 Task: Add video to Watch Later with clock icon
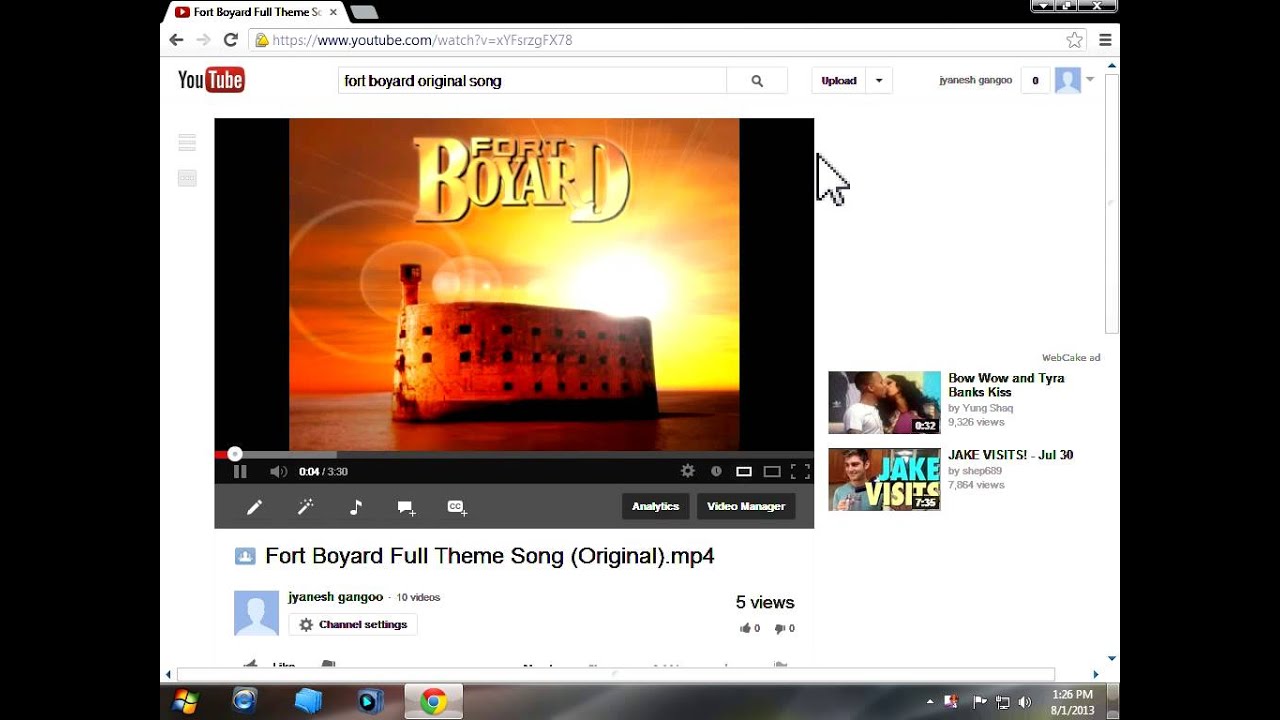coord(716,472)
